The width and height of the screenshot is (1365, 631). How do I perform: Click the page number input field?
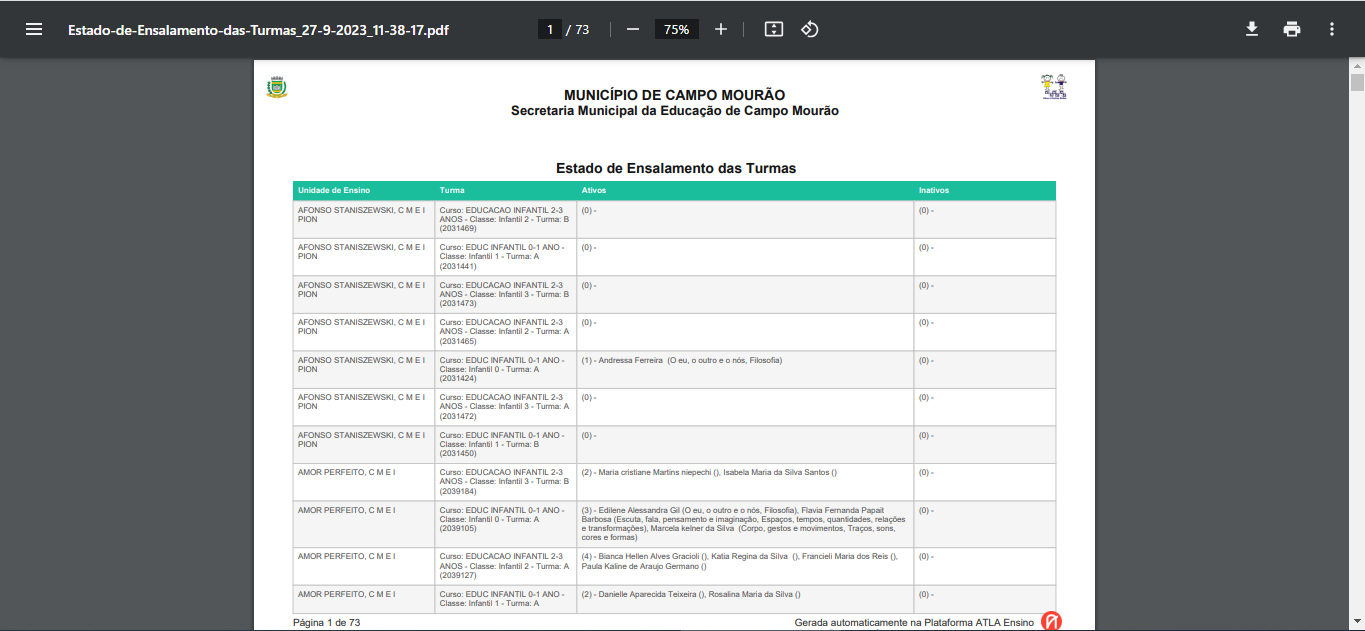pyautogui.click(x=549, y=29)
